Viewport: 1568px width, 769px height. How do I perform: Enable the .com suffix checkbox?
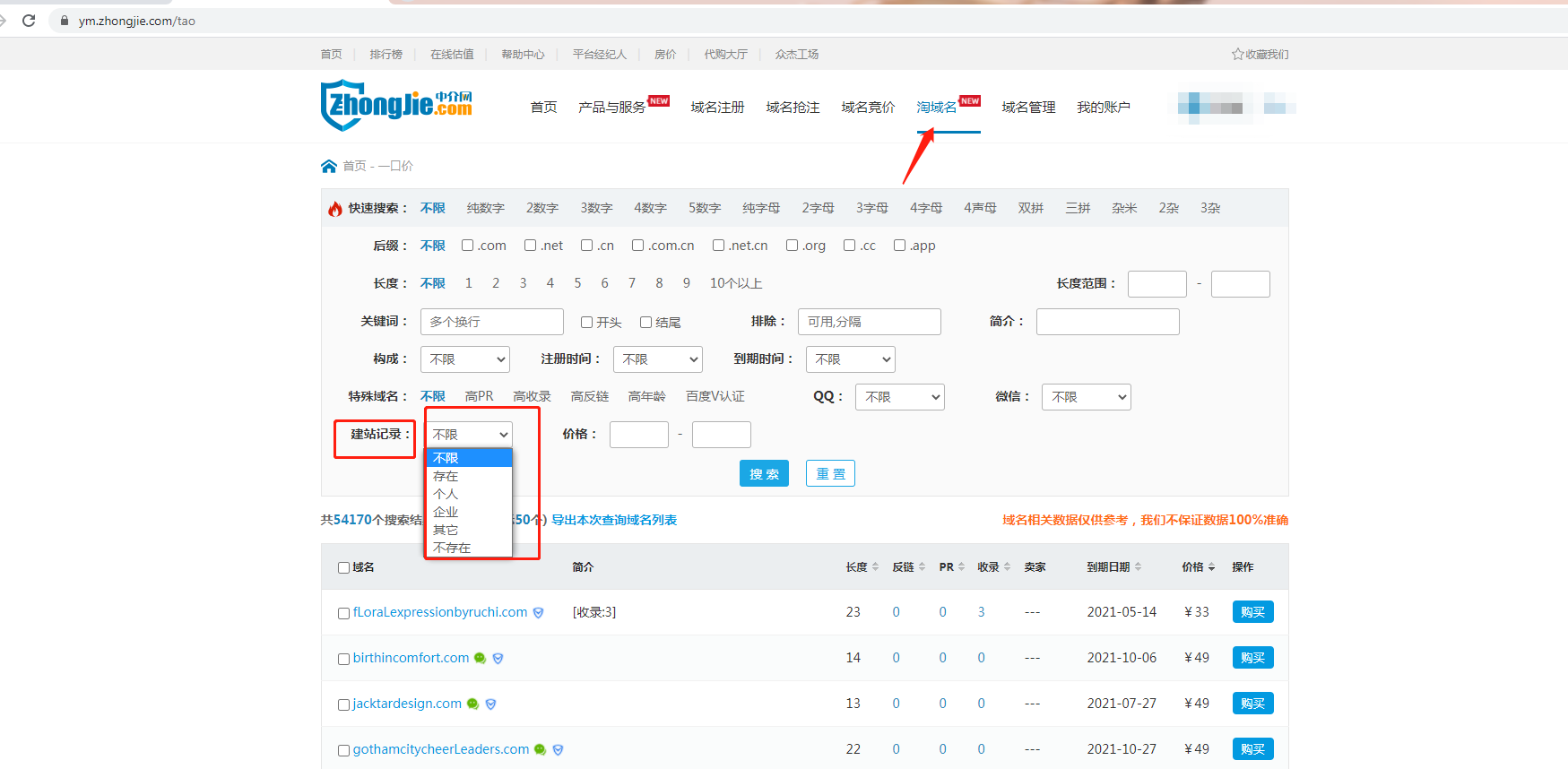point(467,246)
